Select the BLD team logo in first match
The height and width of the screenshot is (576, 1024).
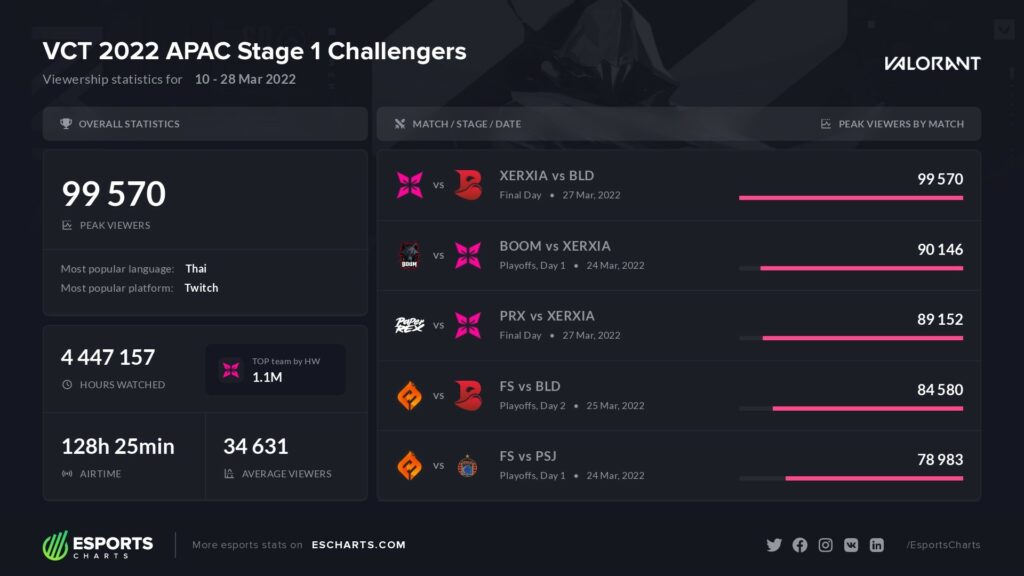pyautogui.click(x=468, y=185)
